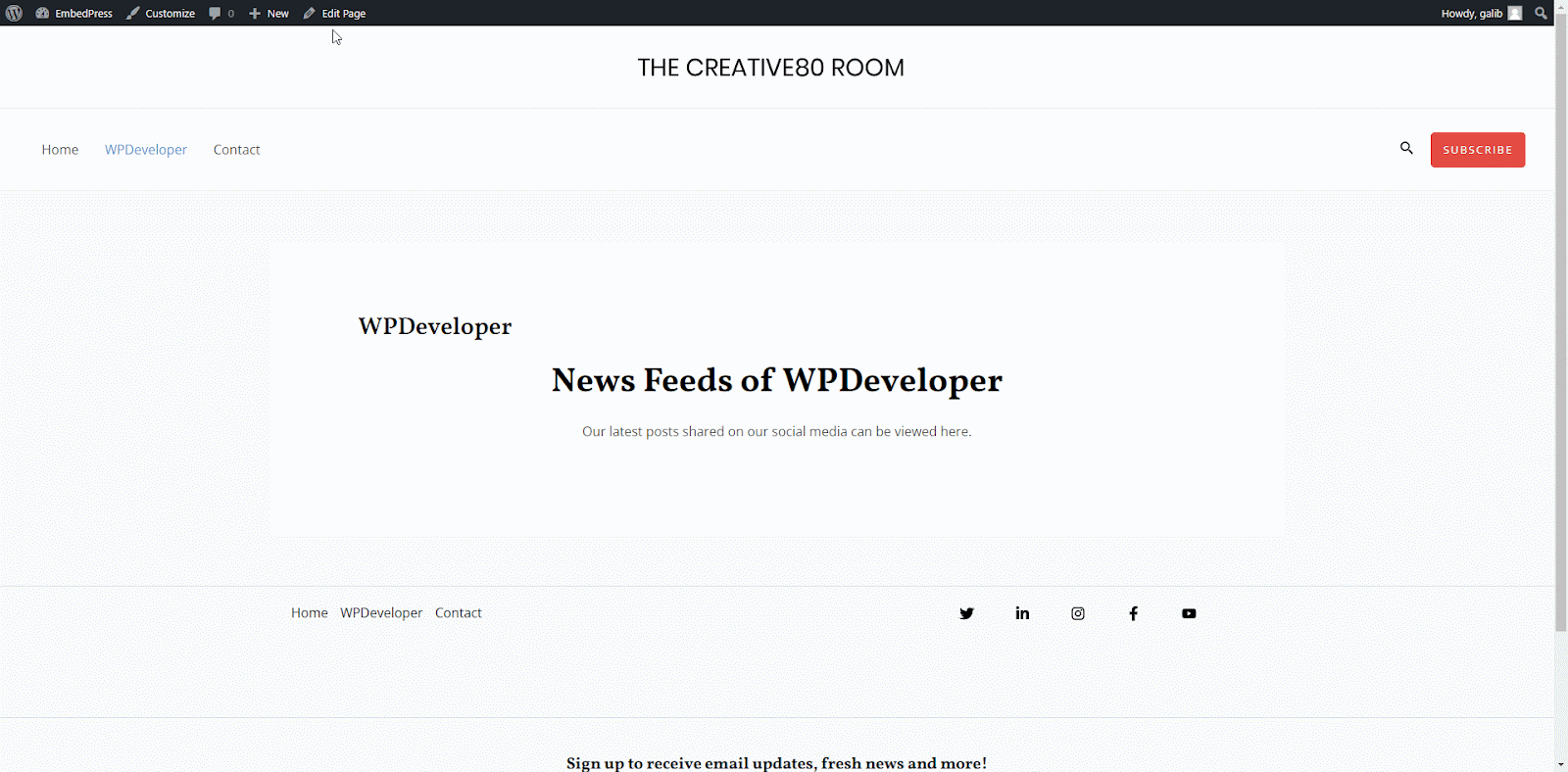Click the News Feeds of WPDeveloper heading
This screenshot has height=772, width=1568.
tap(777, 380)
